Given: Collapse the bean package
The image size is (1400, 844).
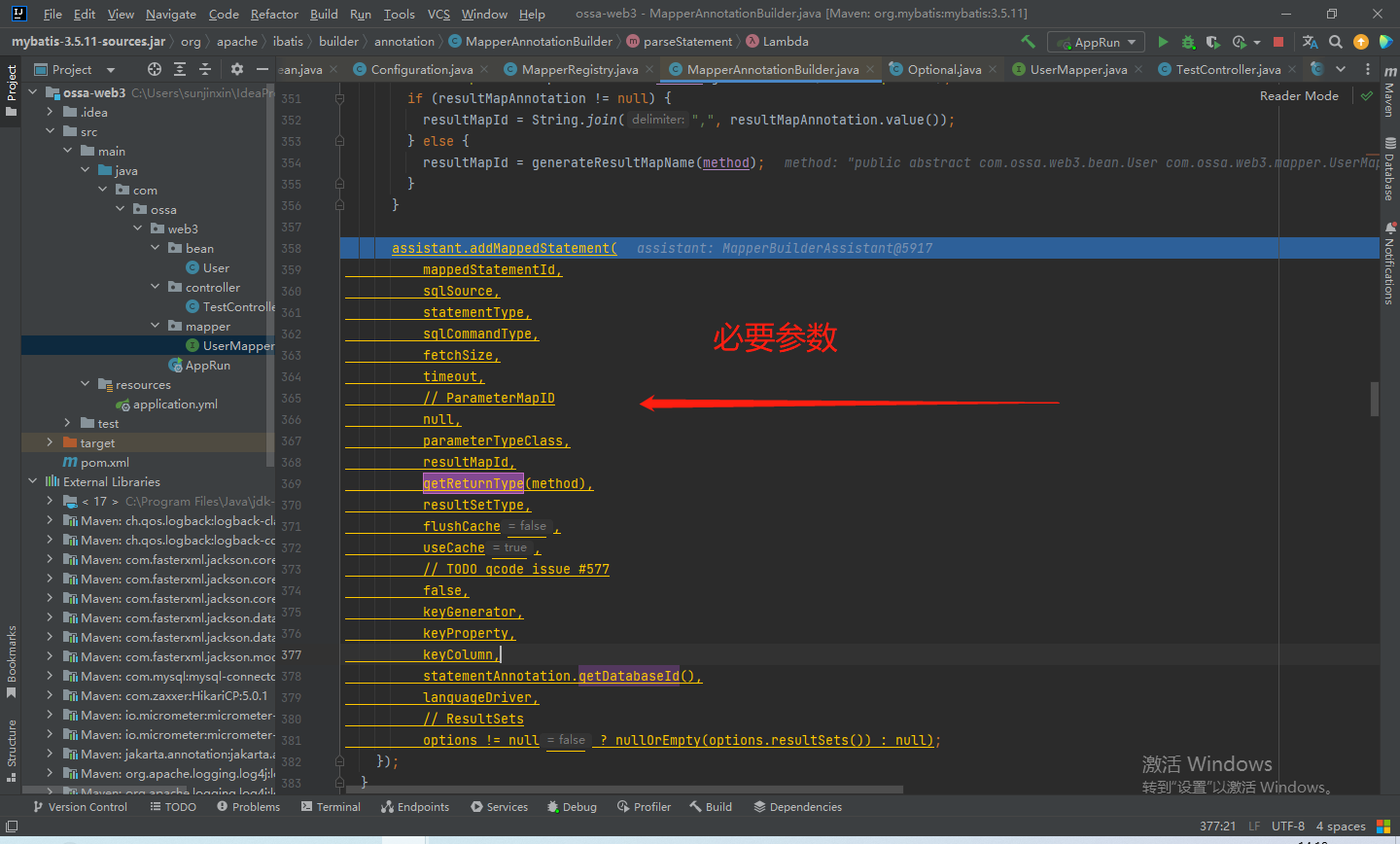Looking at the screenshot, I should [x=155, y=248].
